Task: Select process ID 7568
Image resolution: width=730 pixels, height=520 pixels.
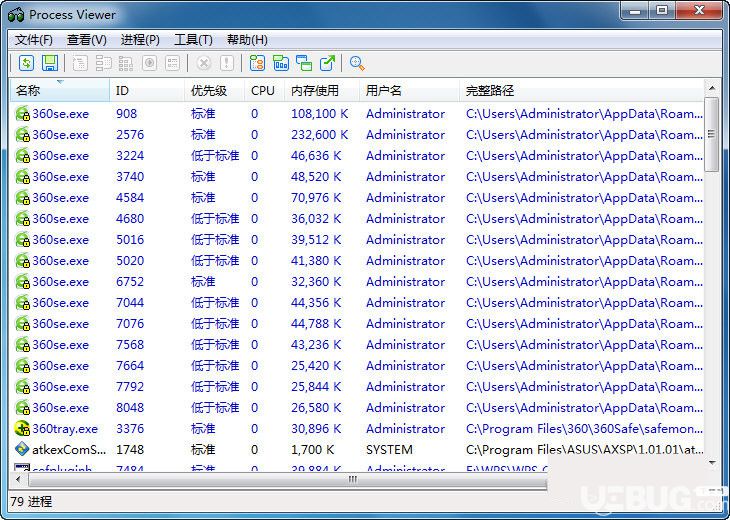Action: (130, 344)
